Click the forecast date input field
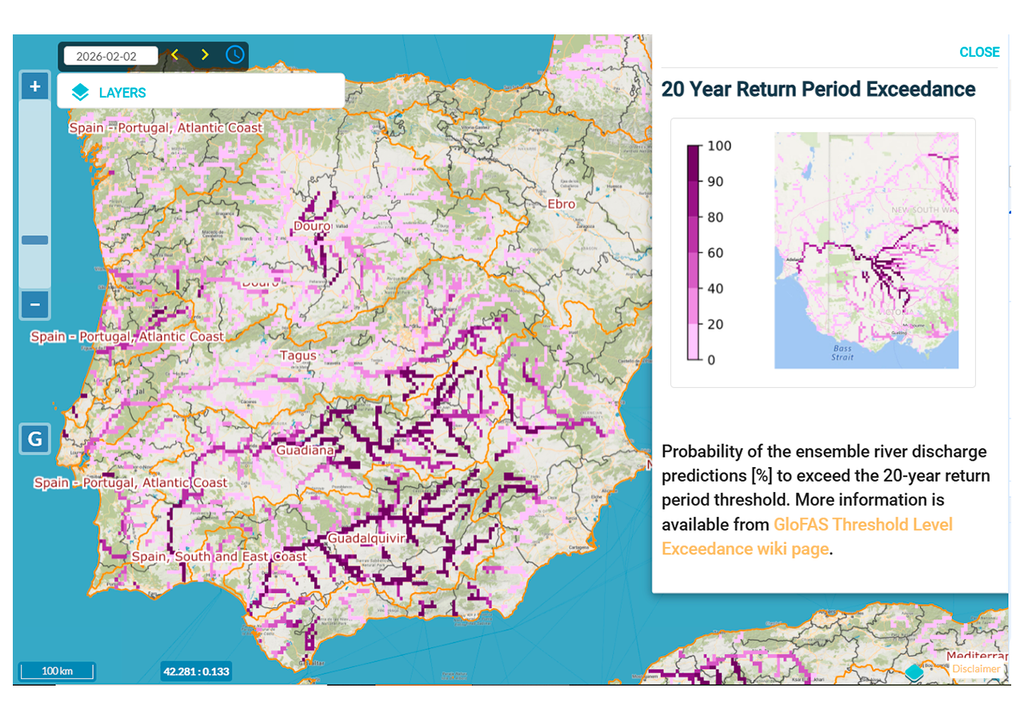 pos(110,56)
